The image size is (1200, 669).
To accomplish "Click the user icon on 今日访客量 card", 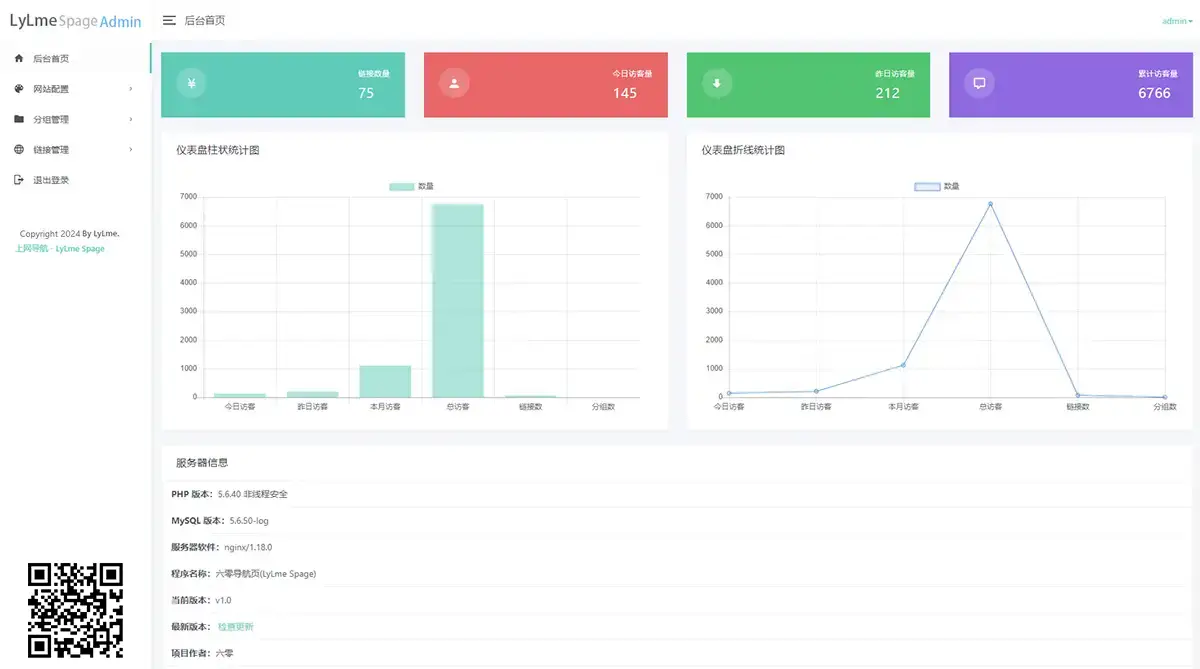I will coord(454,84).
